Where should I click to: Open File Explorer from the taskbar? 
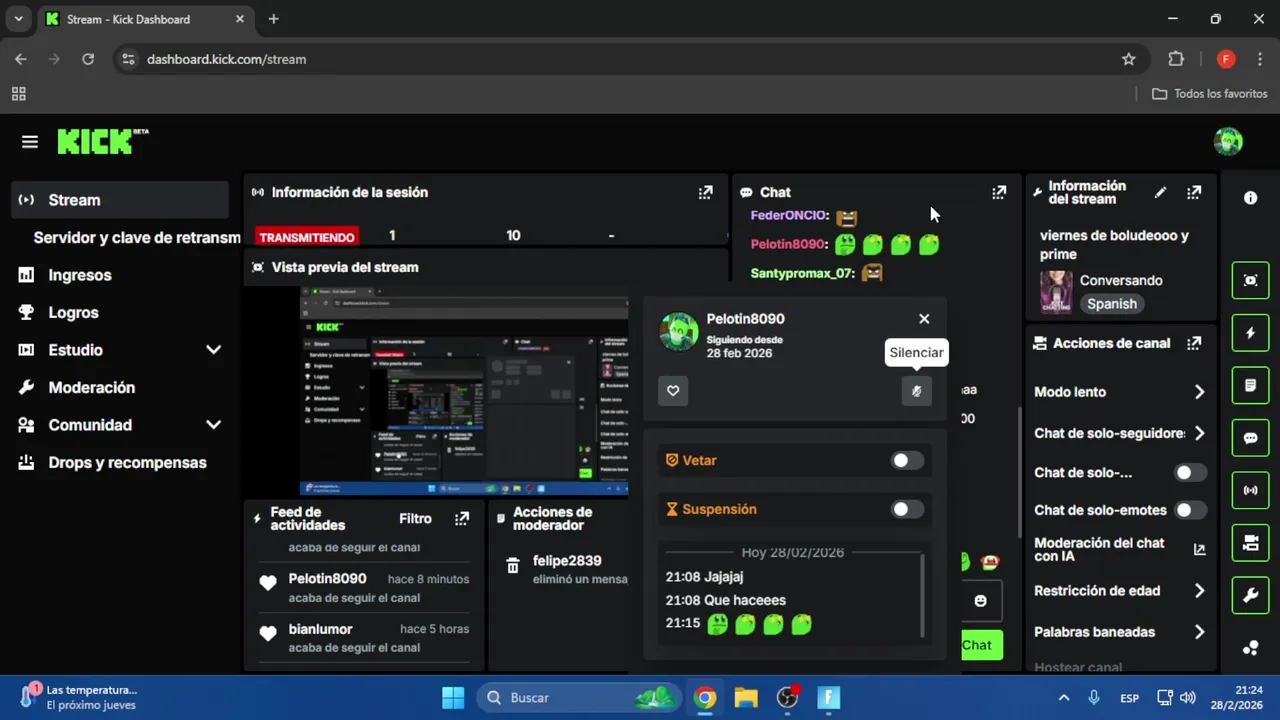746,697
